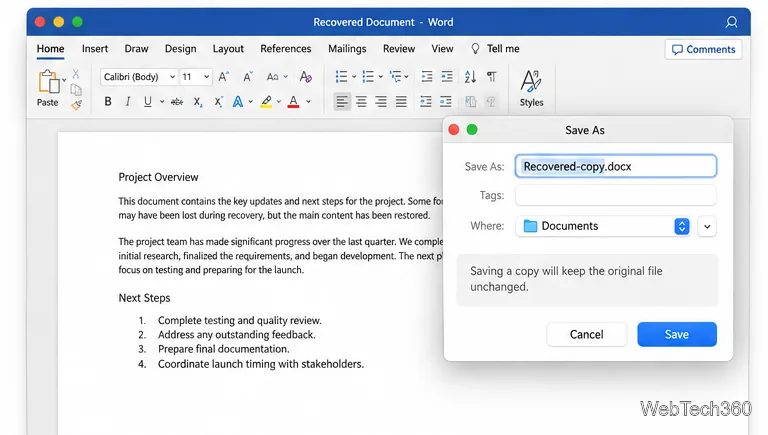Toggle bold formatting
The width and height of the screenshot is (768, 435).
pyautogui.click(x=108, y=102)
